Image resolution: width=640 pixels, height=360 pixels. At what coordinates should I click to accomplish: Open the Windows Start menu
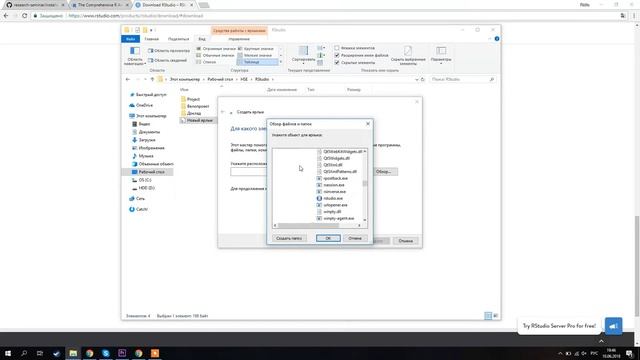click(x=8, y=353)
